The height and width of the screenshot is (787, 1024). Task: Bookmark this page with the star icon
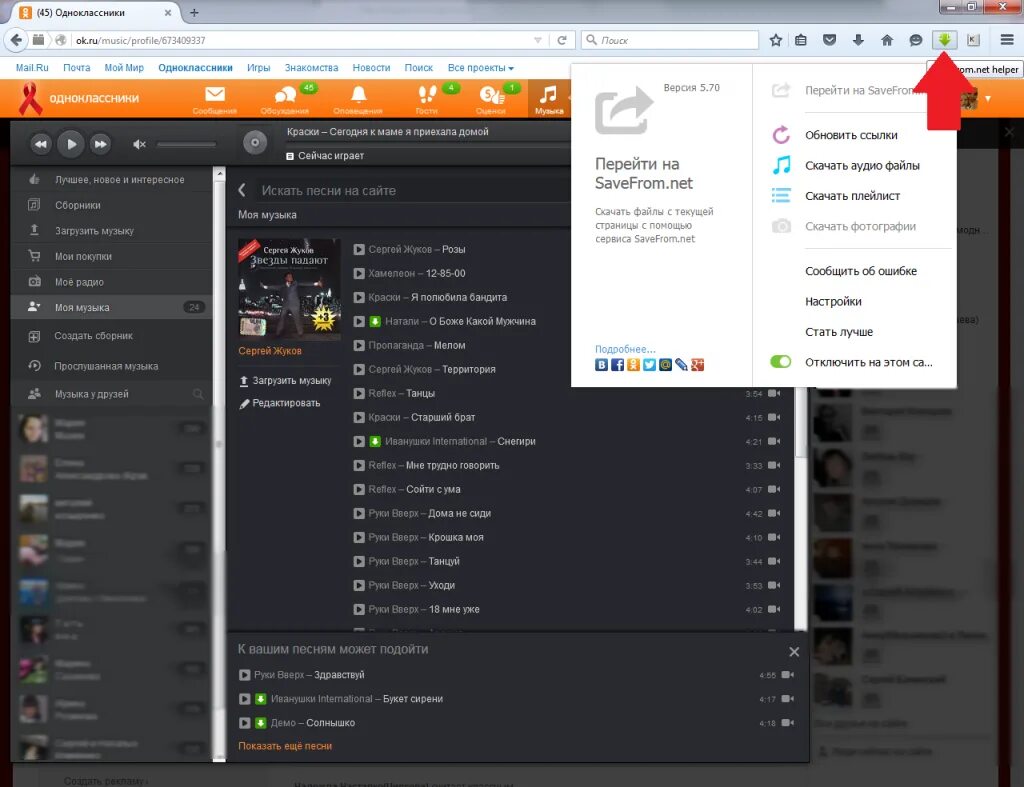pyautogui.click(x=775, y=40)
